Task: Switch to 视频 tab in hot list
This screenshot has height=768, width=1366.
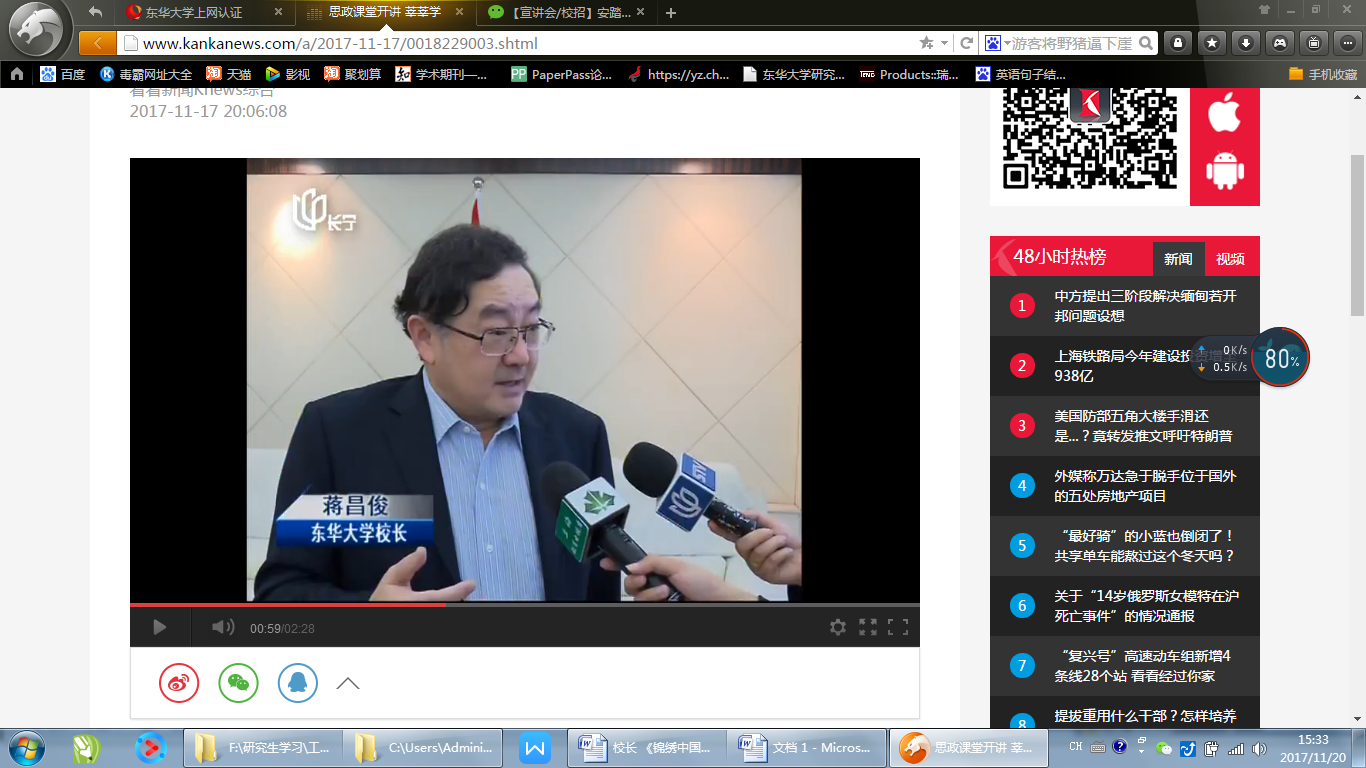Action: [1230, 259]
